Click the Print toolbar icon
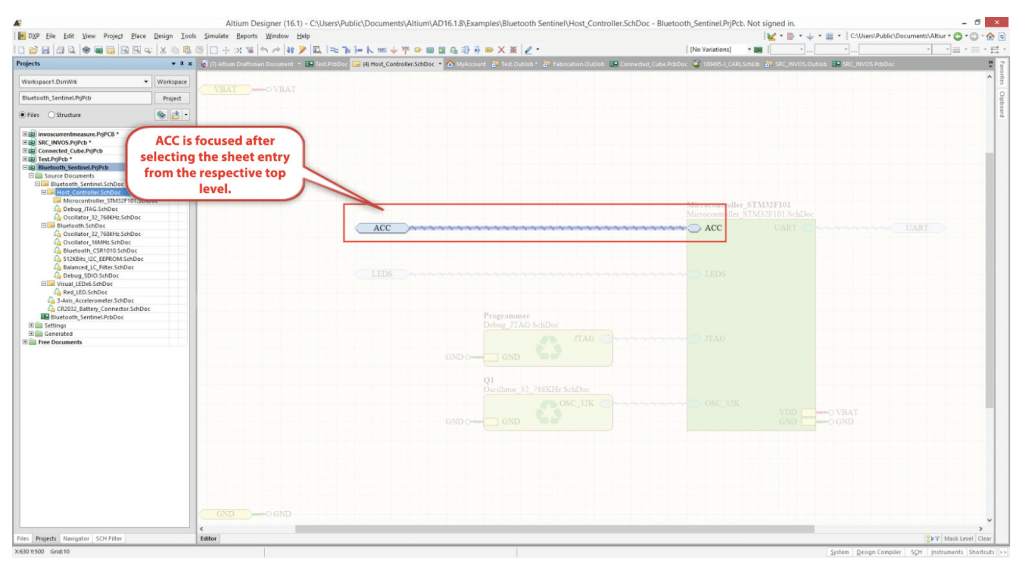The image size is (1023, 562). [60, 50]
